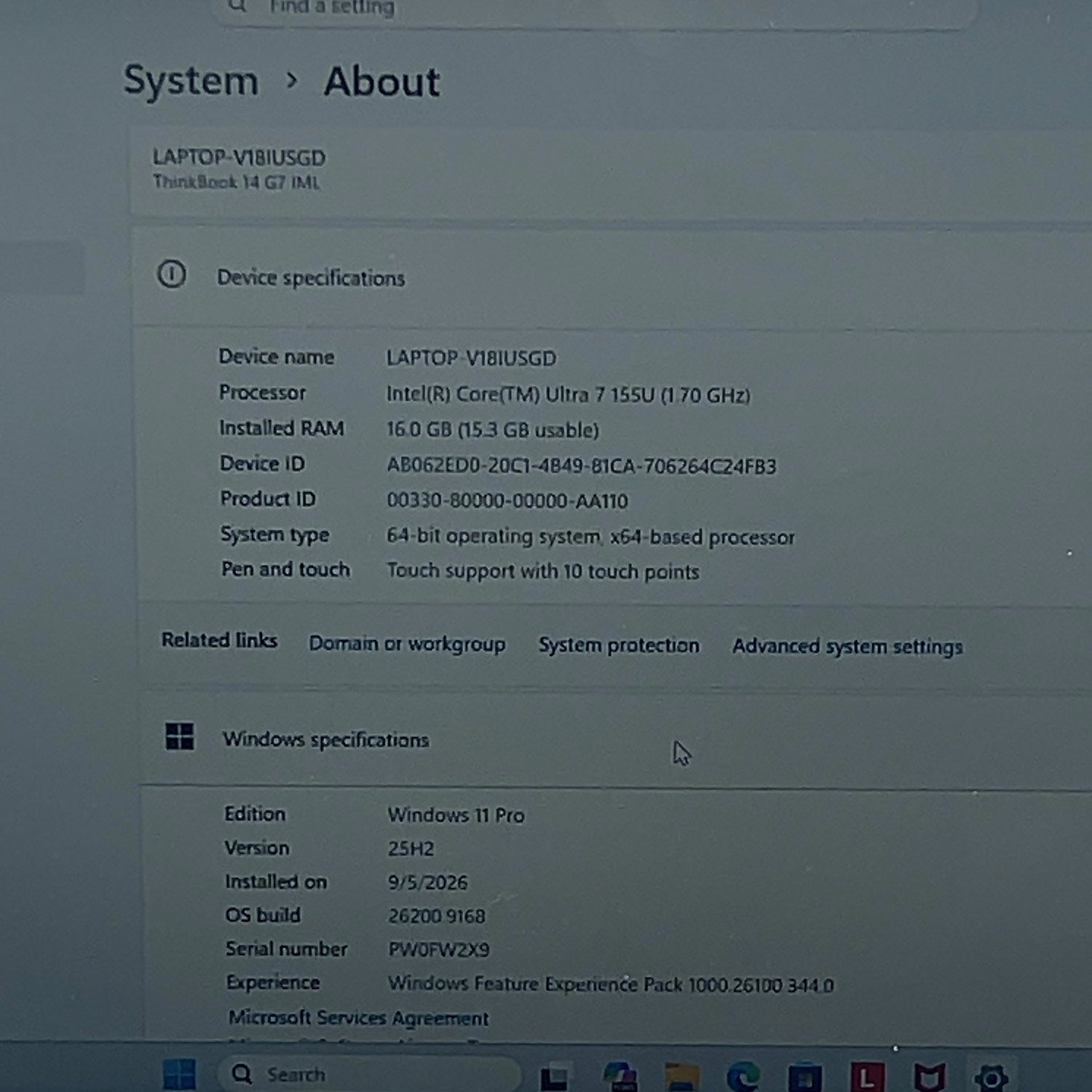Open Task View from the taskbar
The image size is (1092, 1092).
click(555, 1077)
